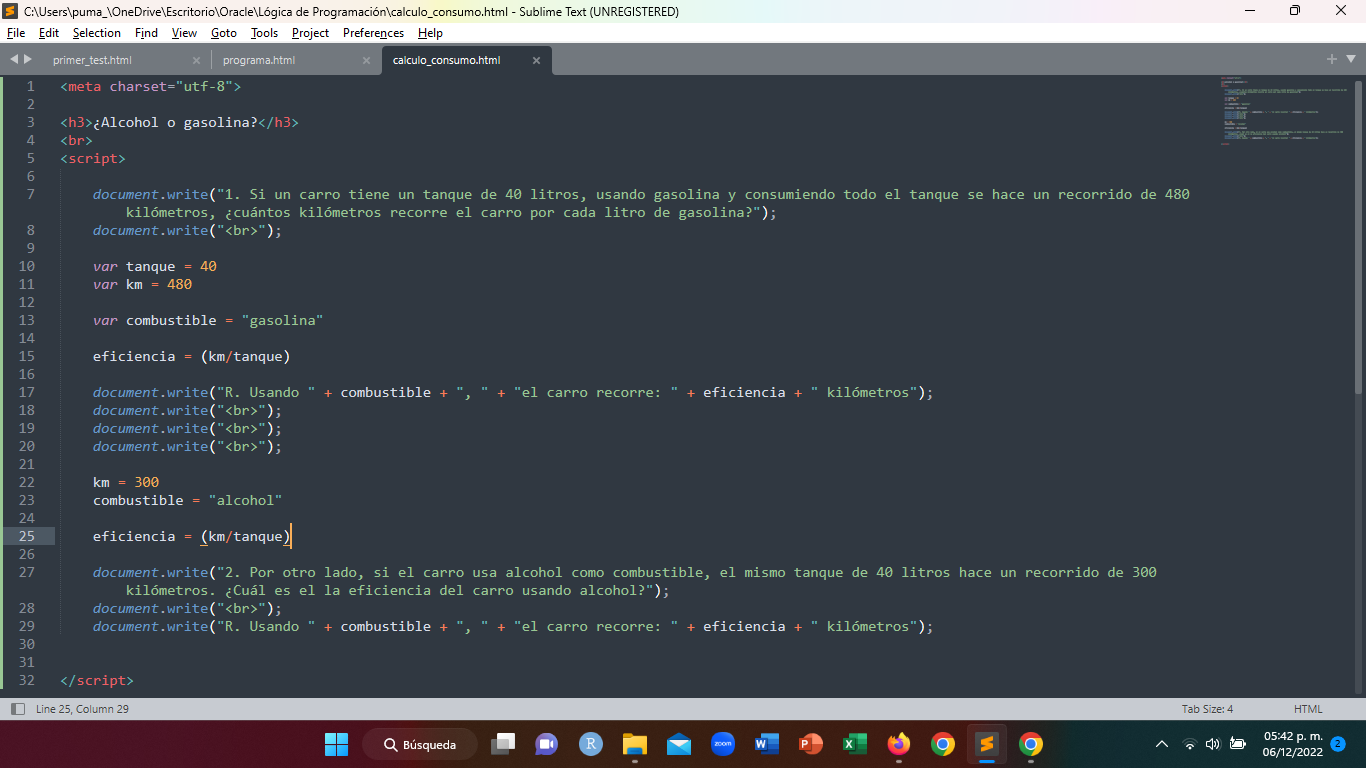Change Tab Size: 4 setting
Viewport: 1366px width, 768px height.
pos(1207,709)
